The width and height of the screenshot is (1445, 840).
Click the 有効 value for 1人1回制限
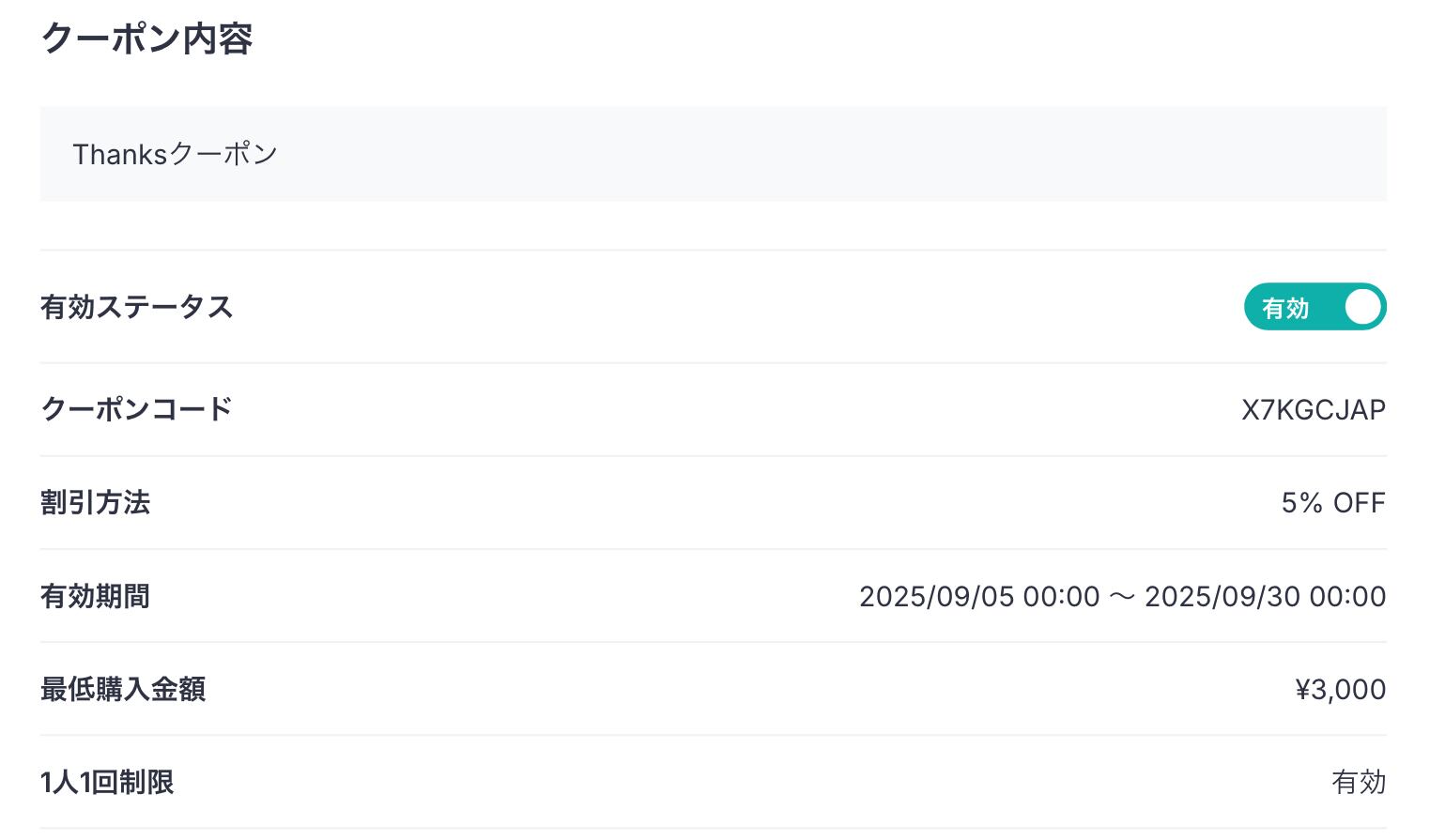[x=1359, y=782]
